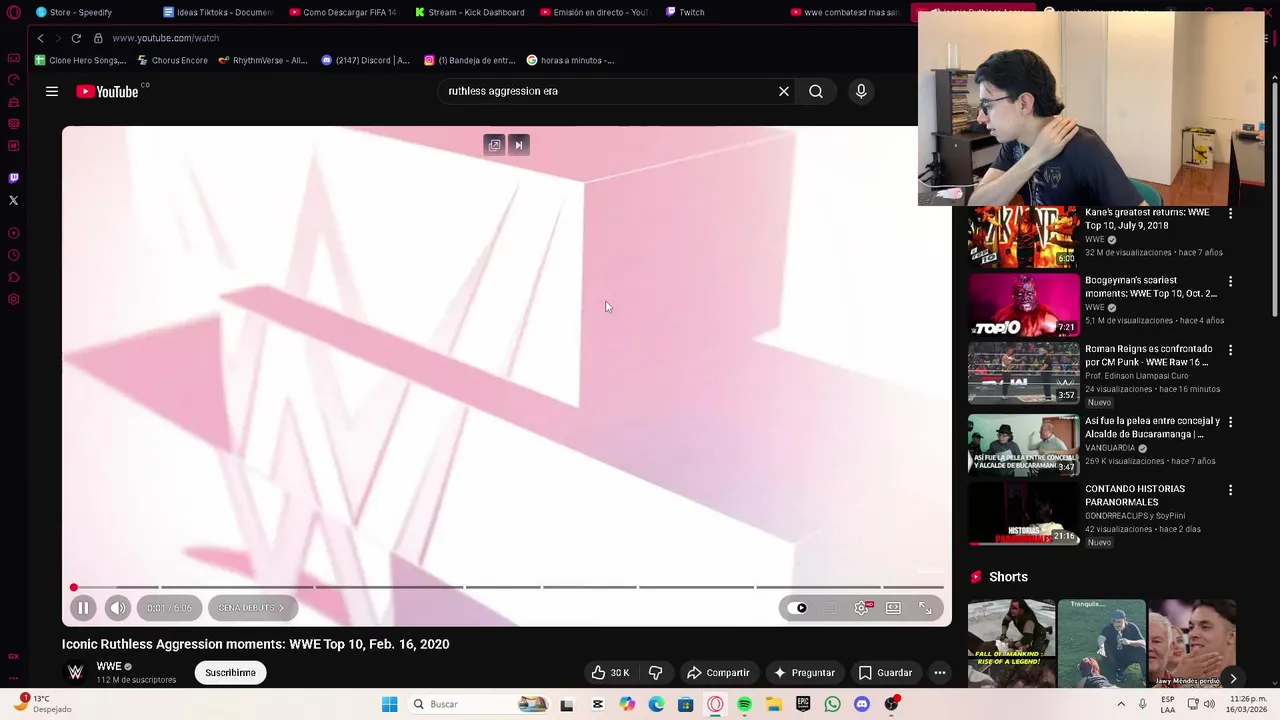Image resolution: width=1280 pixels, height=720 pixels.
Task: Open 'Clone Hero Songs' bookmark
Action: tap(81, 60)
